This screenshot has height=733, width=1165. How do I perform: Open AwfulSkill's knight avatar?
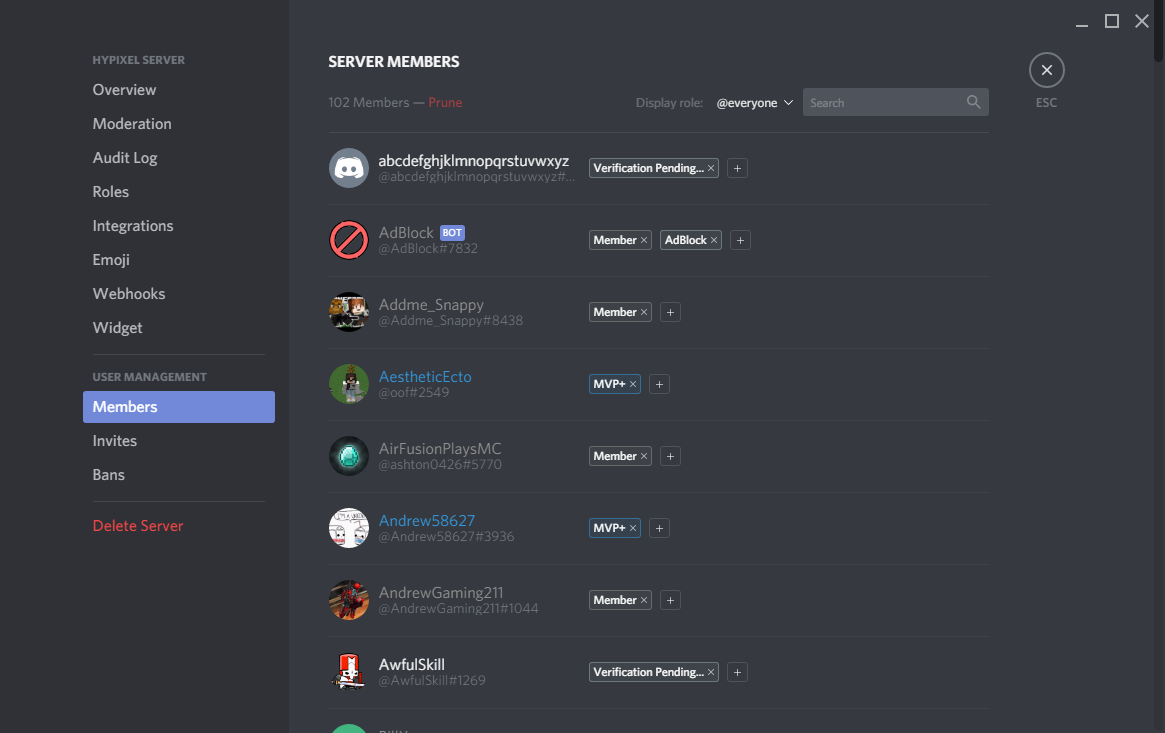[348, 672]
